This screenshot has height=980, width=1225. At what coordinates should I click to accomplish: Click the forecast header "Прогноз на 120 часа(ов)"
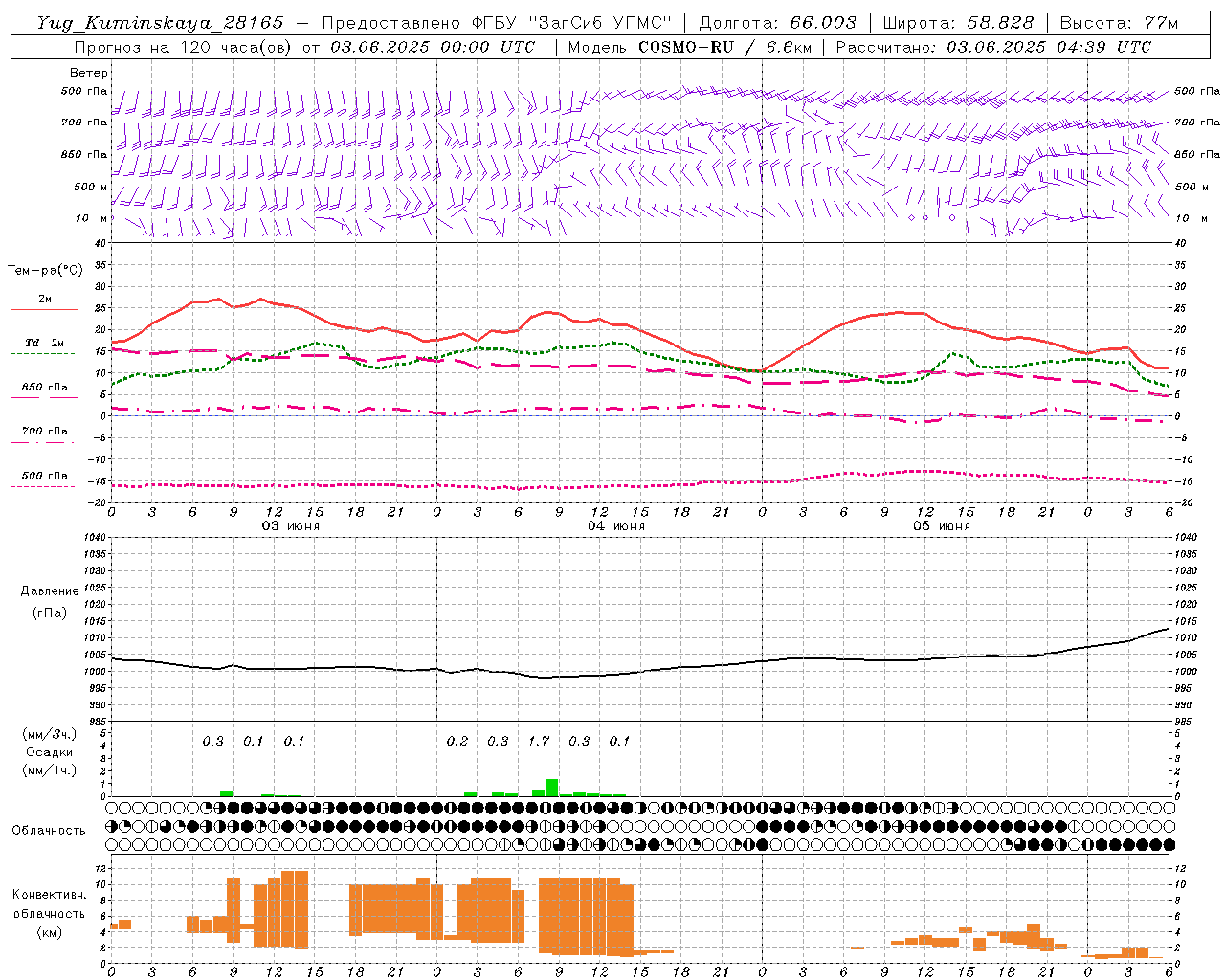(184, 47)
